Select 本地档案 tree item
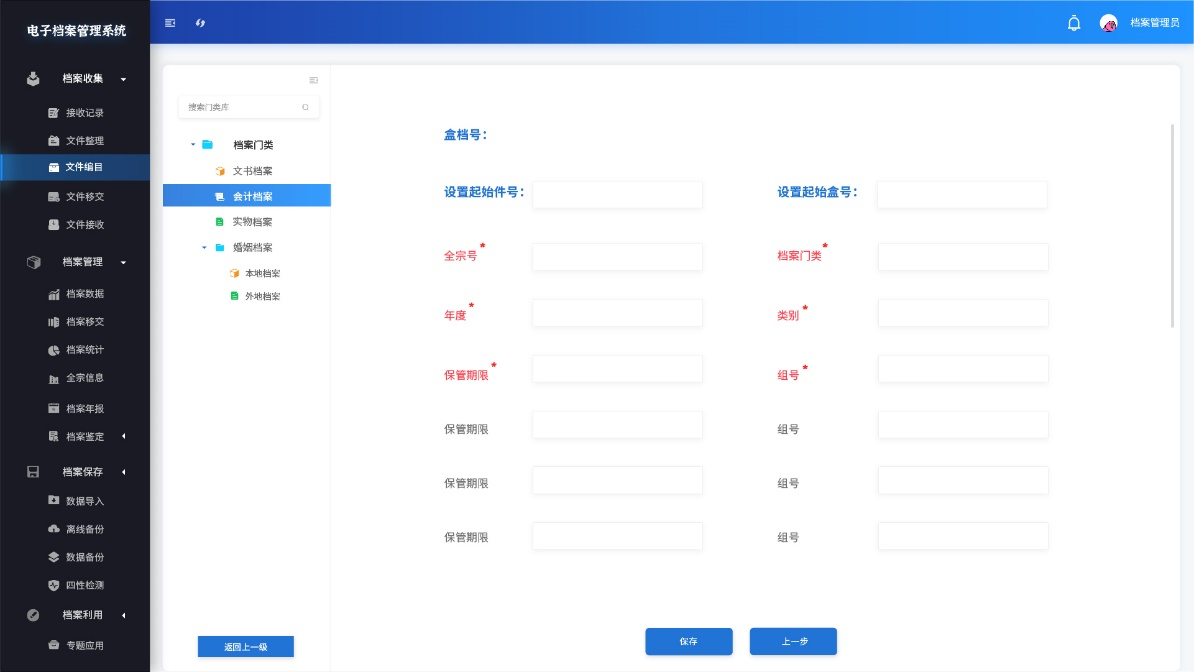 point(262,273)
